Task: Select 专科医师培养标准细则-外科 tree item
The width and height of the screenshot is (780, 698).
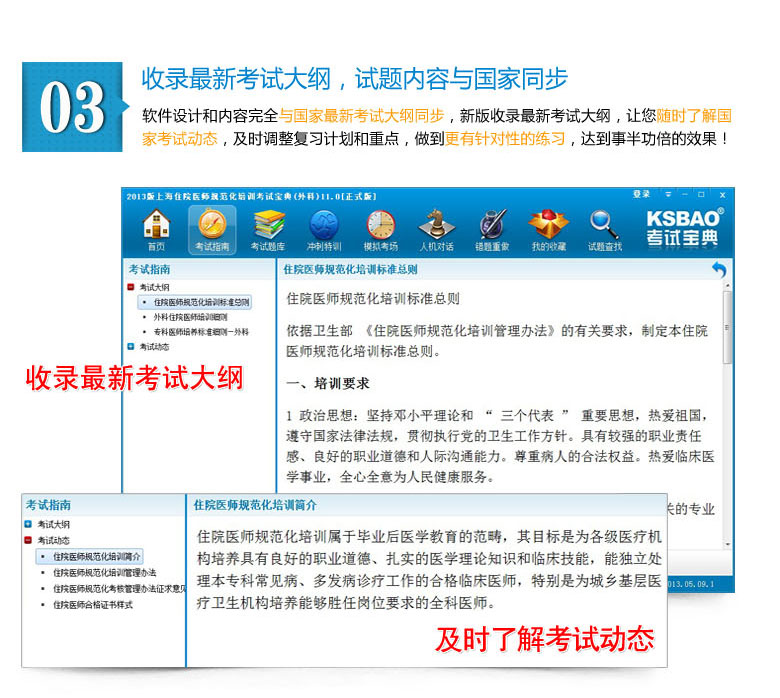Action: [201, 332]
